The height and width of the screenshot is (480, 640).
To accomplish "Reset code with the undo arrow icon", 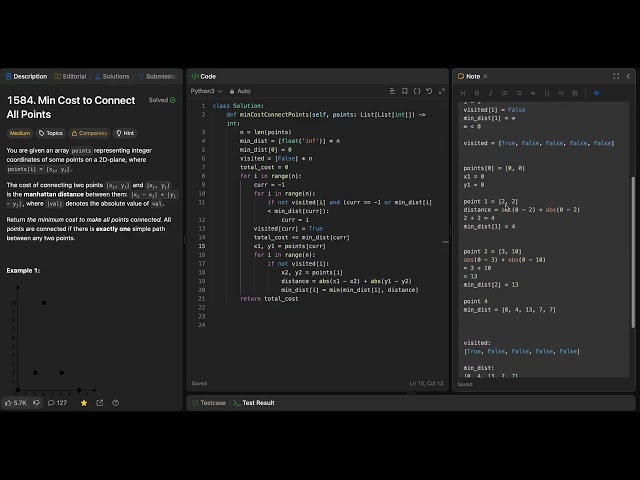I will pos(429,91).
